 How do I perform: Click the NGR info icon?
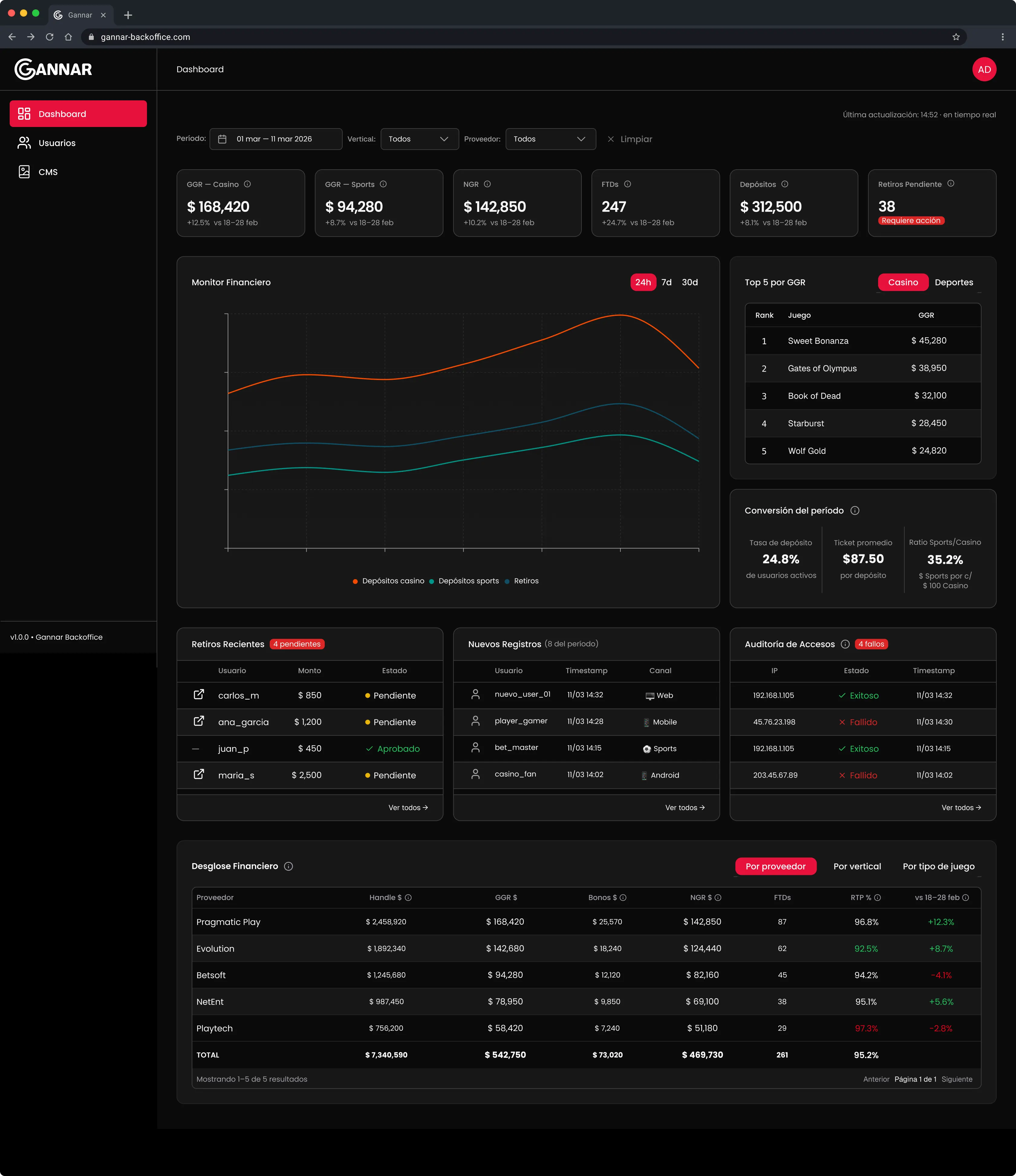pos(487,184)
